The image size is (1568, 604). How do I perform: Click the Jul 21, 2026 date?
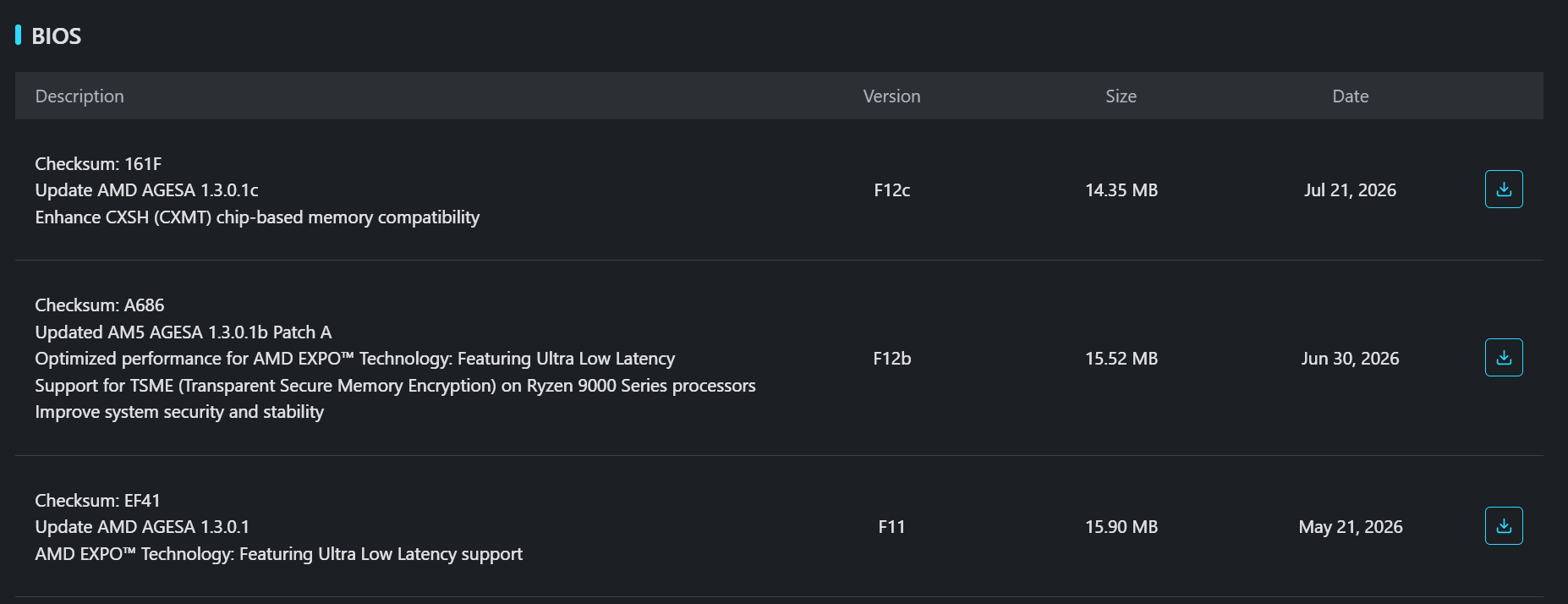(1350, 190)
